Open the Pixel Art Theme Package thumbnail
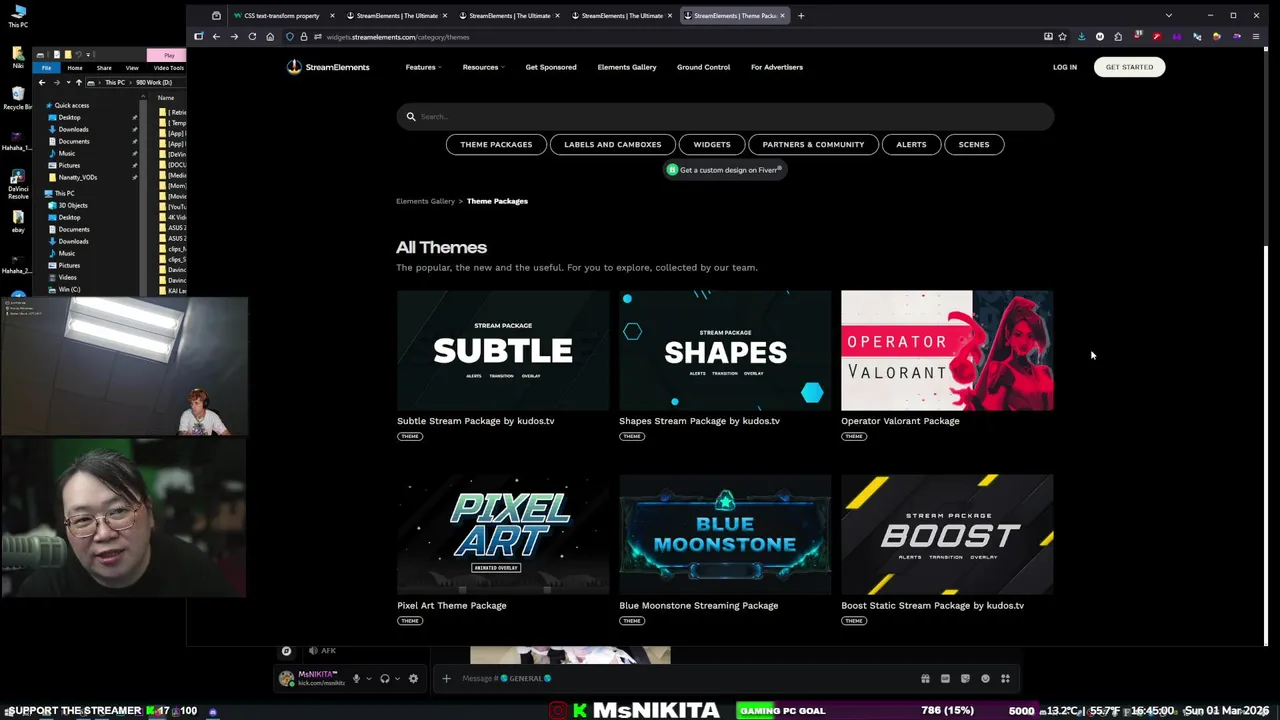The width and height of the screenshot is (1280, 720). coord(503,535)
